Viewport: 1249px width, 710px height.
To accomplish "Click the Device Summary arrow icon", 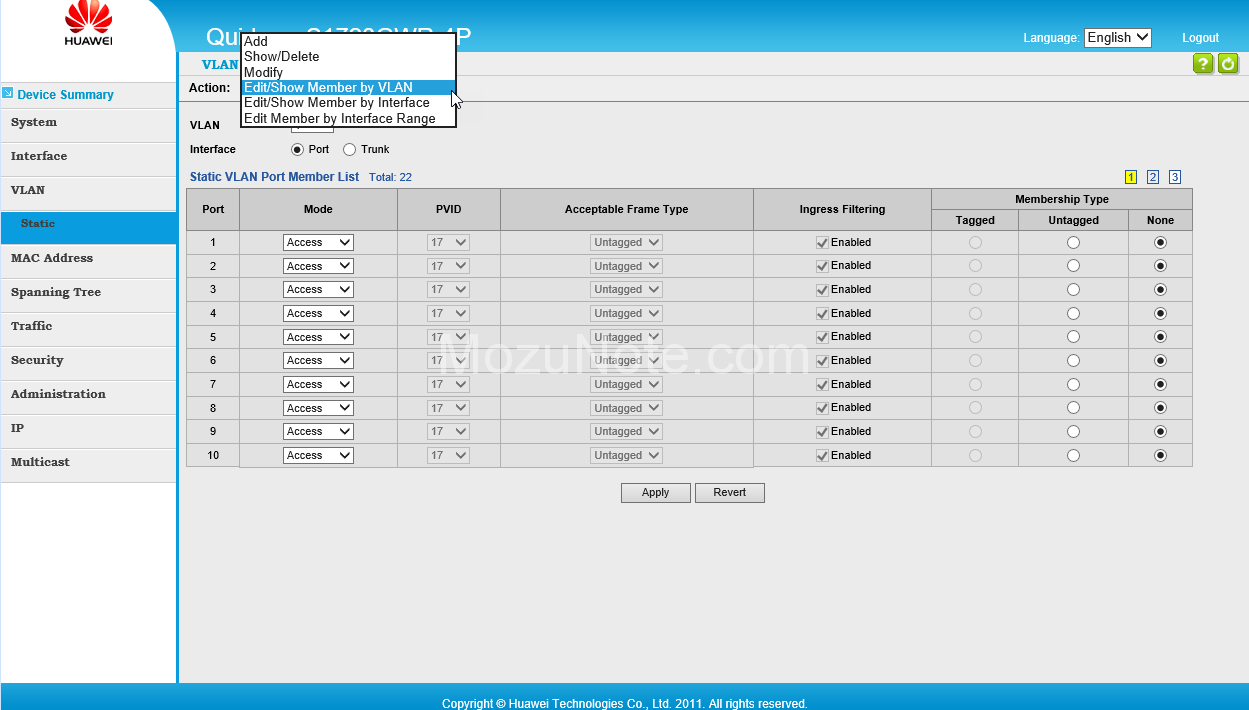I will [x=8, y=93].
